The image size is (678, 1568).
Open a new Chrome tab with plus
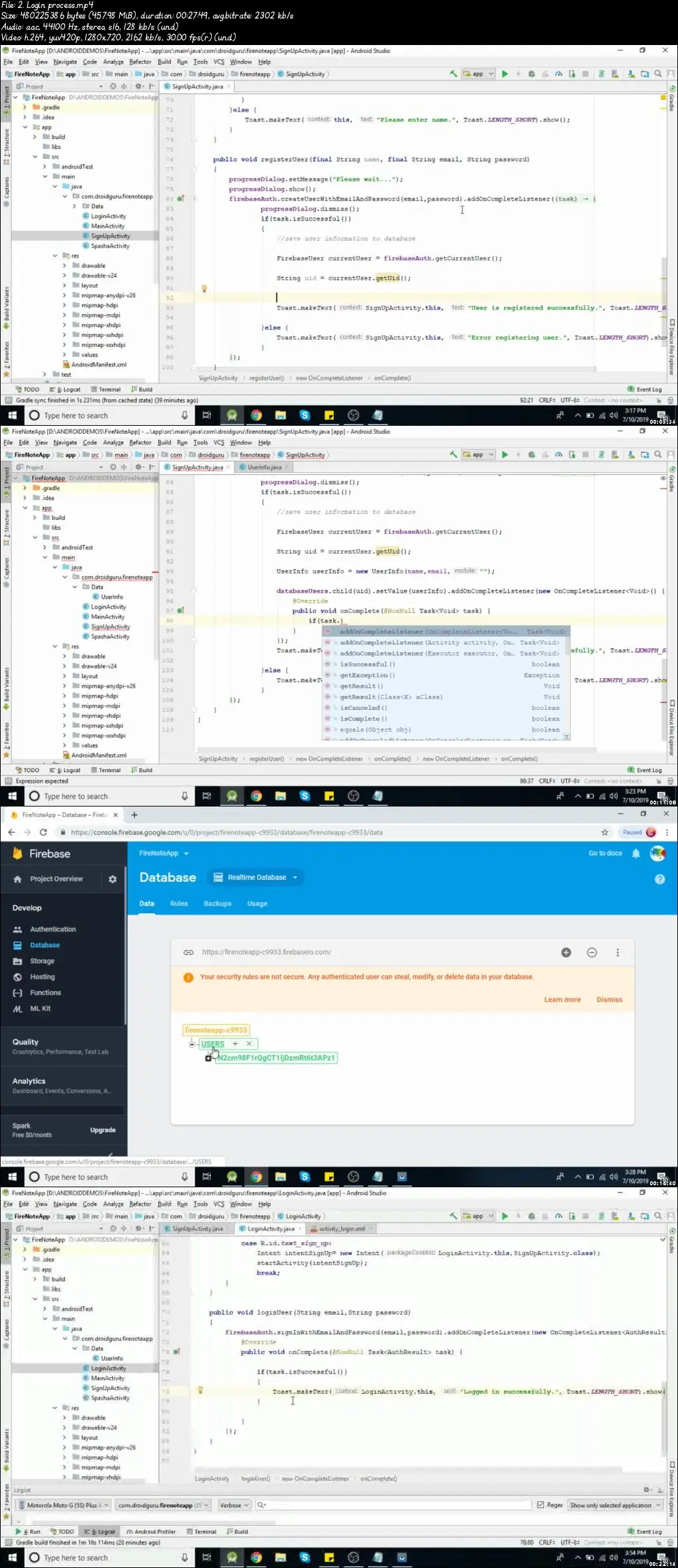(x=134, y=814)
